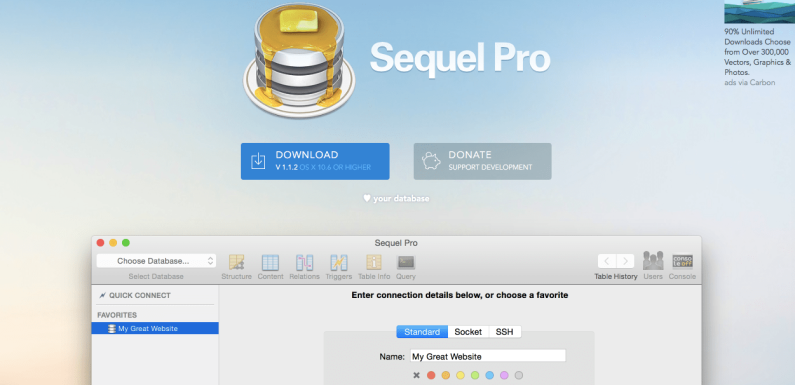The height and width of the screenshot is (385, 795).
Task: Select My Great Website favorite
Action: coord(155,328)
